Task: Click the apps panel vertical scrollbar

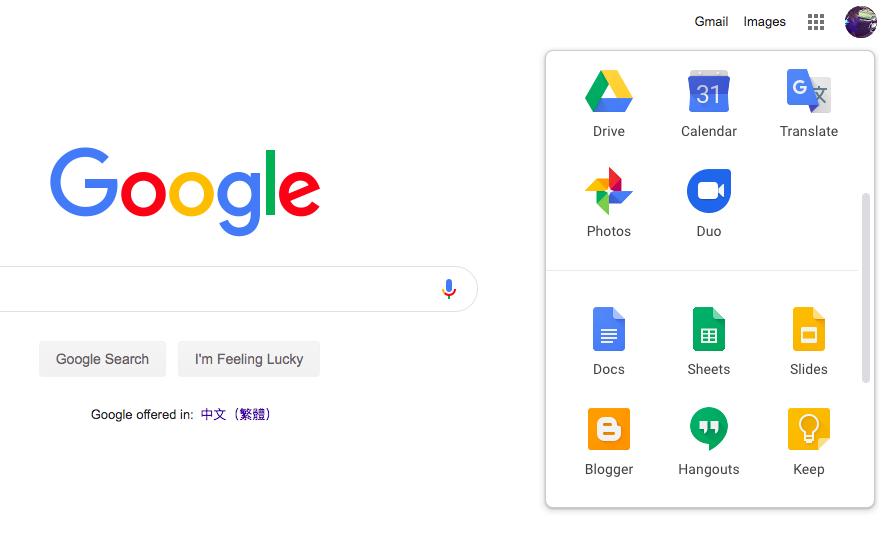Action: click(866, 288)
